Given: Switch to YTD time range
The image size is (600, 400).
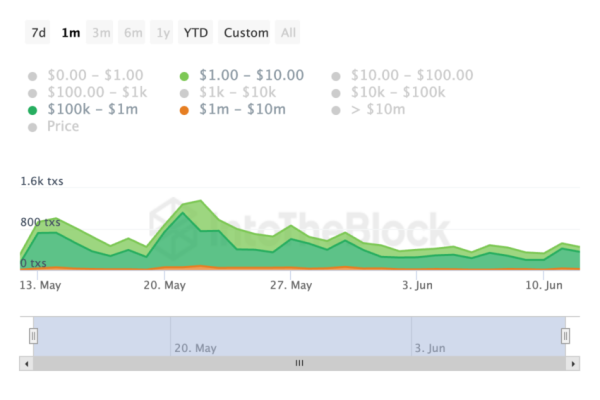Looking at the screenshot, I should 195,33.
